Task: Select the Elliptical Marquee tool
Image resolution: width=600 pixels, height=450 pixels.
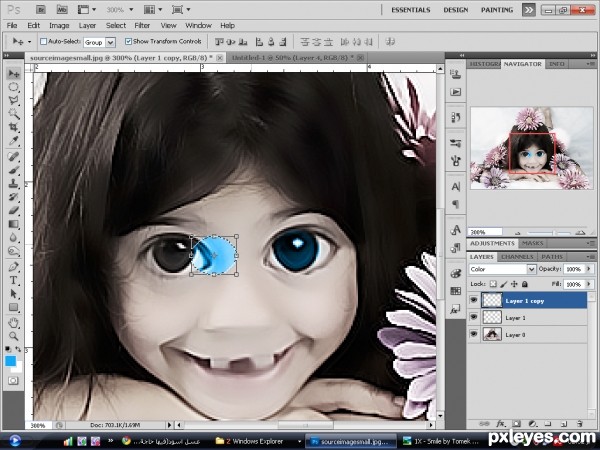Action: coord(13,87)
